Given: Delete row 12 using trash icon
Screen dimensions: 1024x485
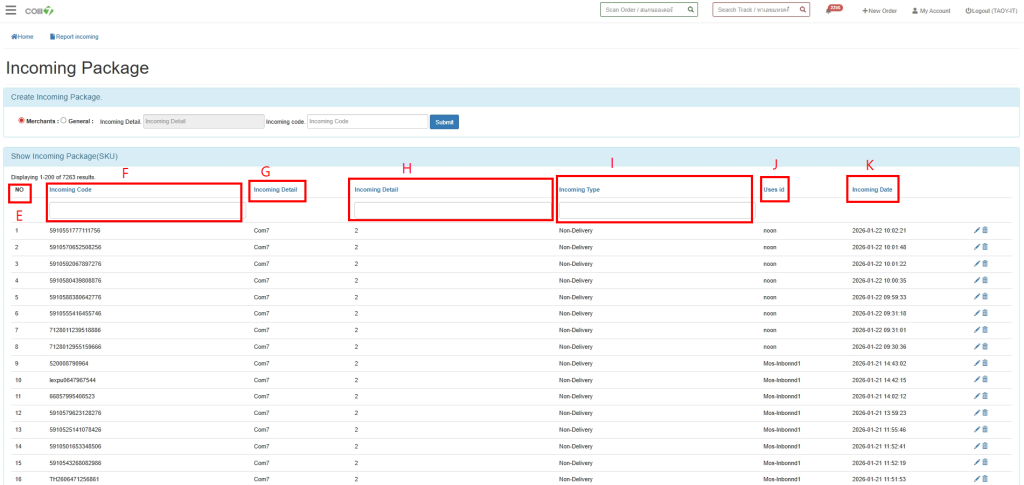Looking at the screenshot, I should pos(985,411).
